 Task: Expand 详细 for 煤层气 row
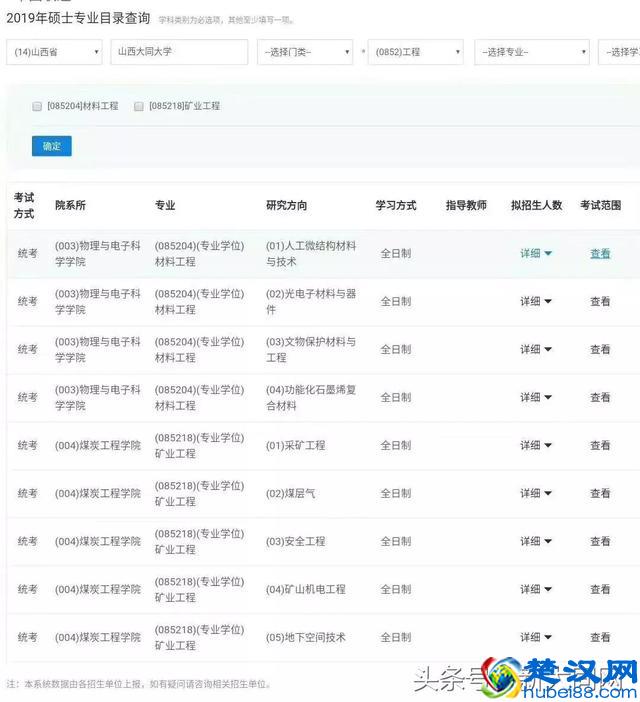[536, 493]
